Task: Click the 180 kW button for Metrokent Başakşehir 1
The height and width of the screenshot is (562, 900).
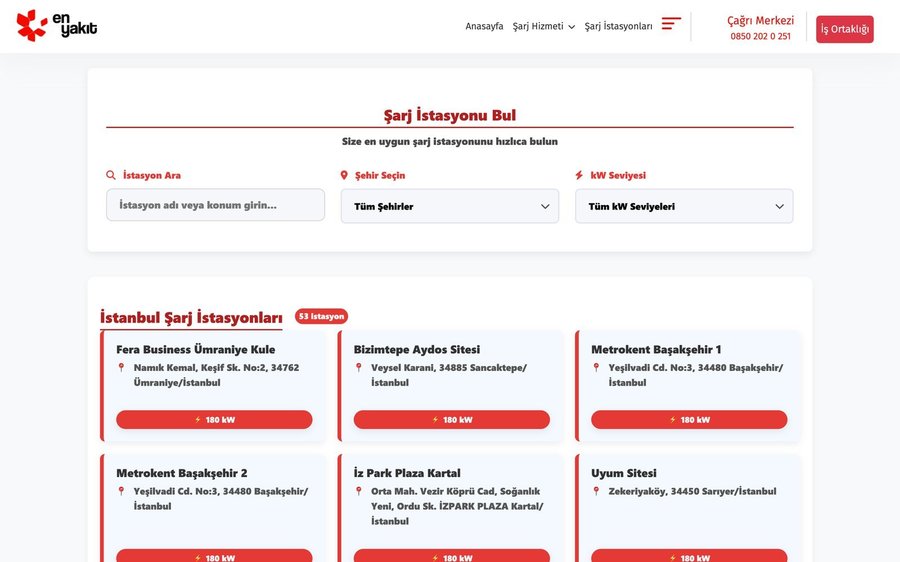Action: click(689, 420)
